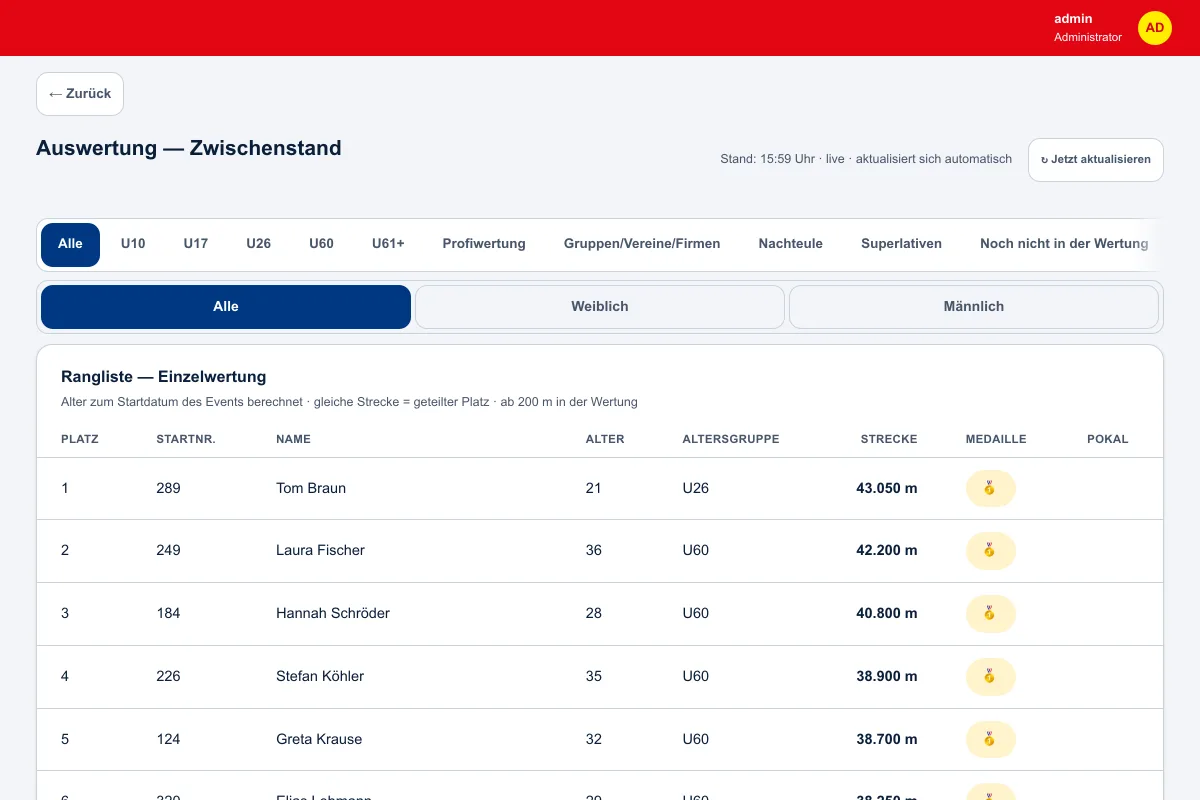Click distance value 43.050 m
Screen dimensions: 1200x800
(x=887, y=489)
